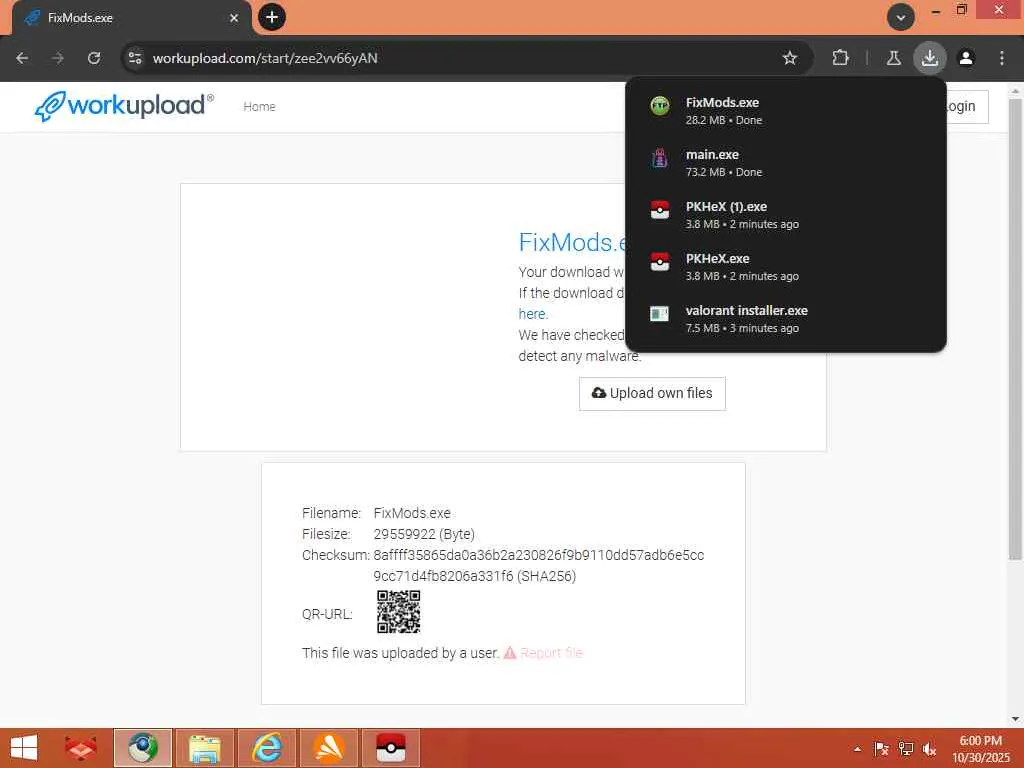The image size is (1024, 768).
Task: Click the Upload own files button
Action: 652,394
